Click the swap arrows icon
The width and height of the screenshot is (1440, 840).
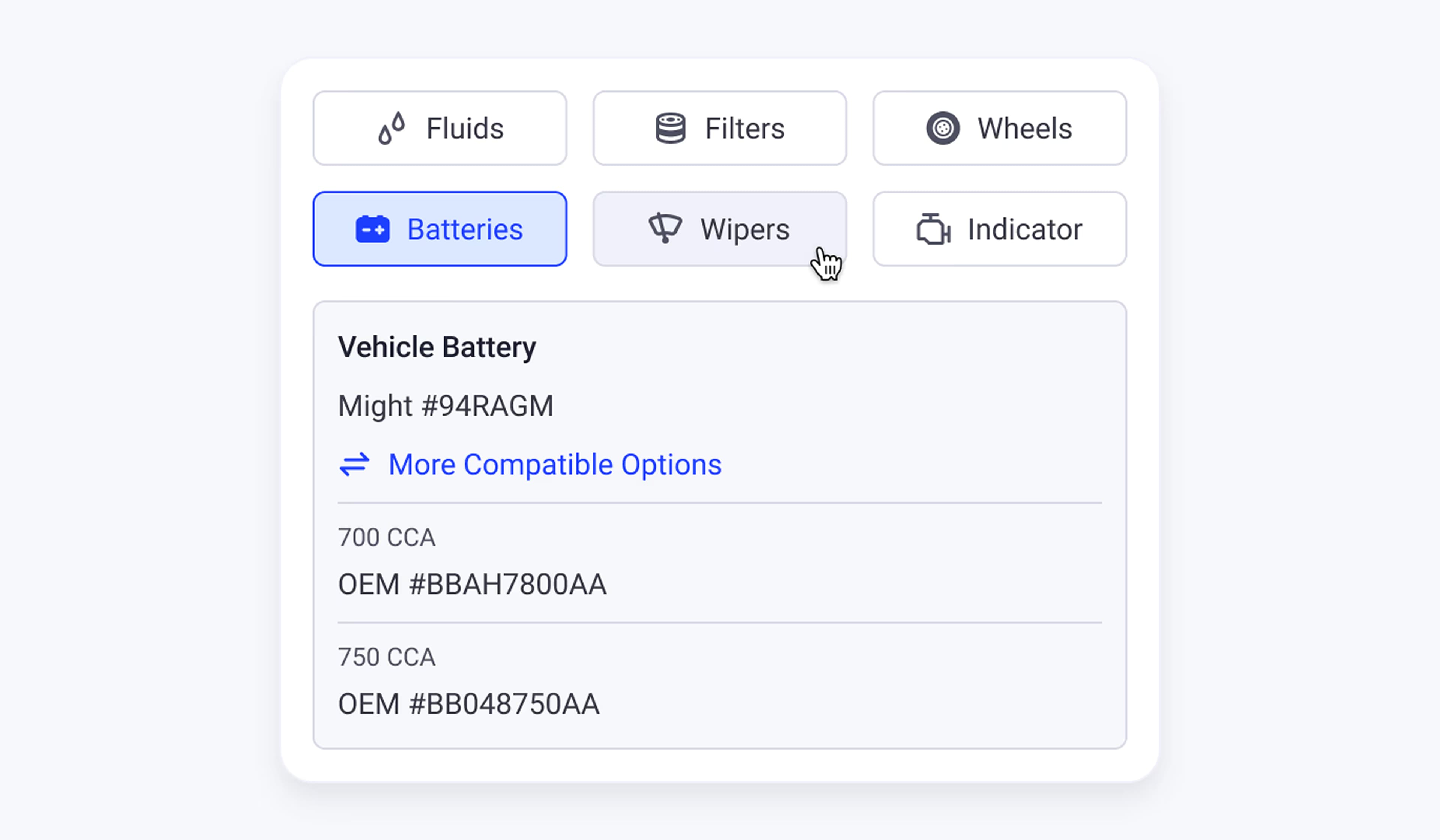354,465
